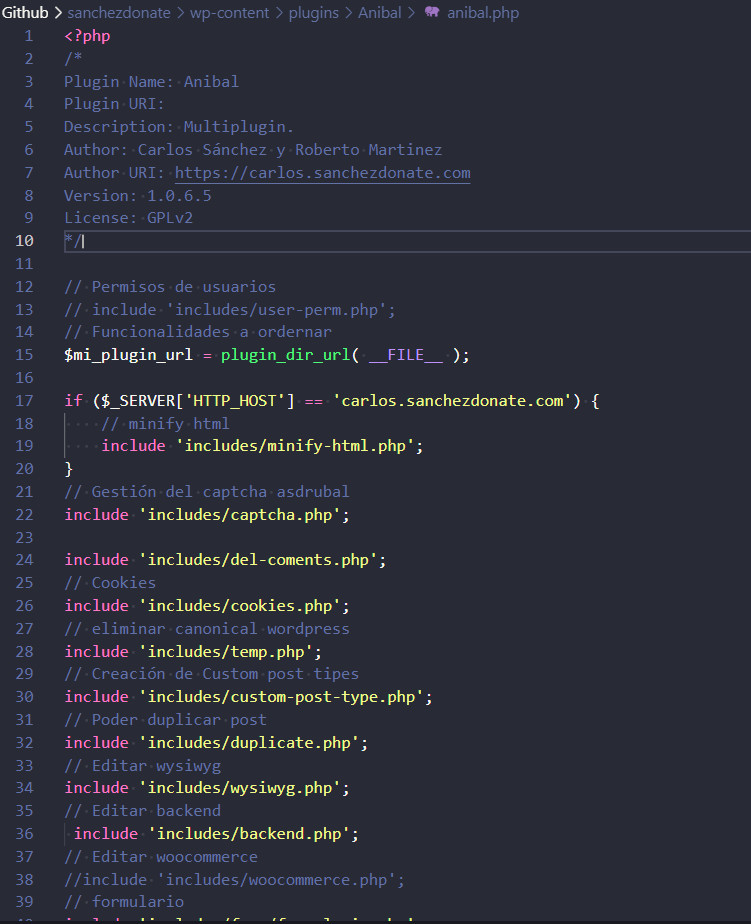Place cursor on '$mi_plugin_url' variable
This screenshot has height=924, width=751.
coord(128,355)
